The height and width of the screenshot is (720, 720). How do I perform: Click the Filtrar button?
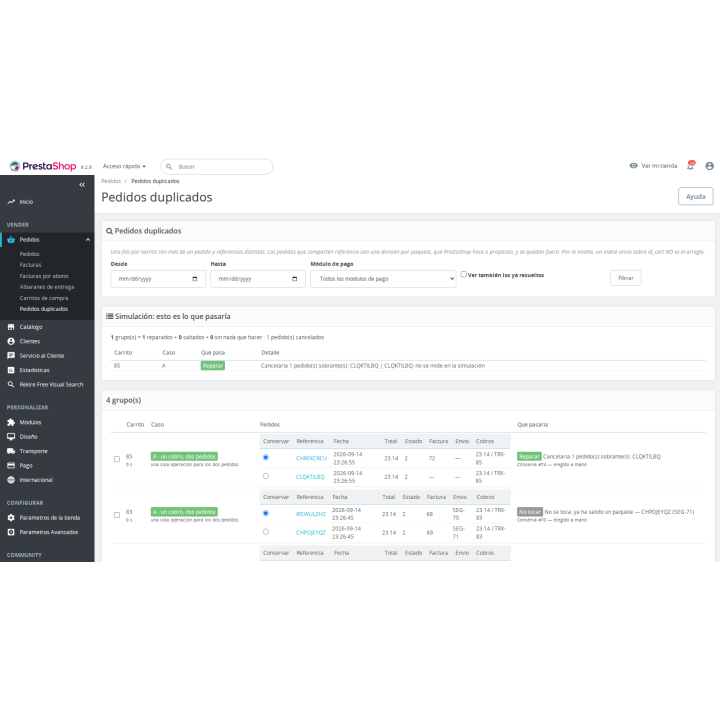coord(625,278)
